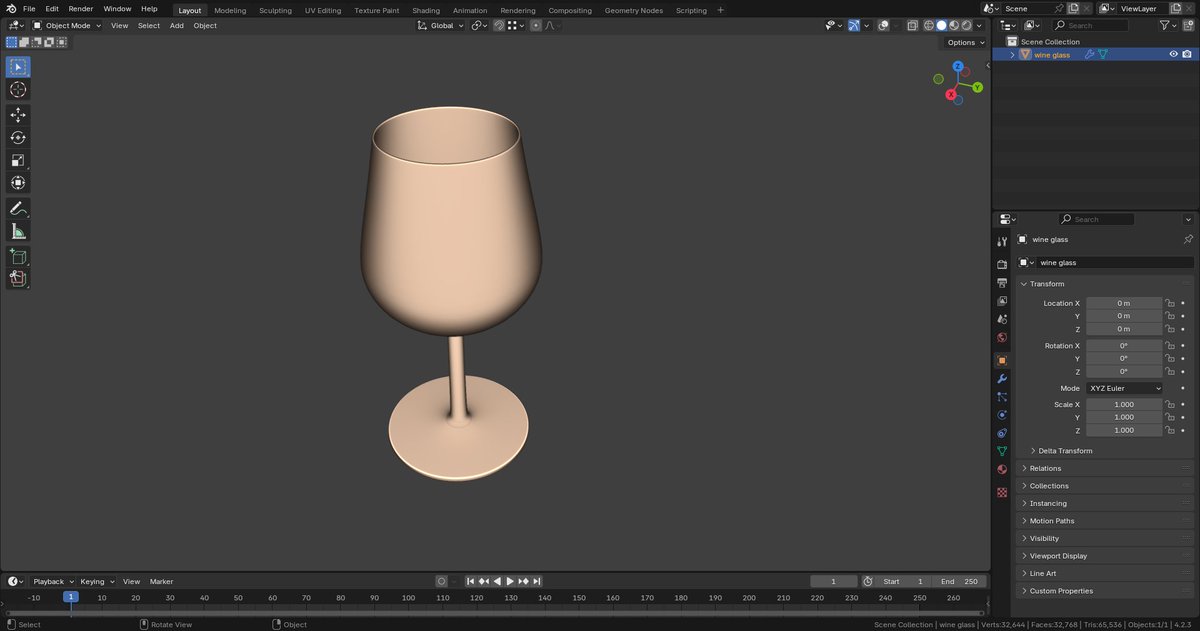Toggle proportional editing in header

(536, 25)
